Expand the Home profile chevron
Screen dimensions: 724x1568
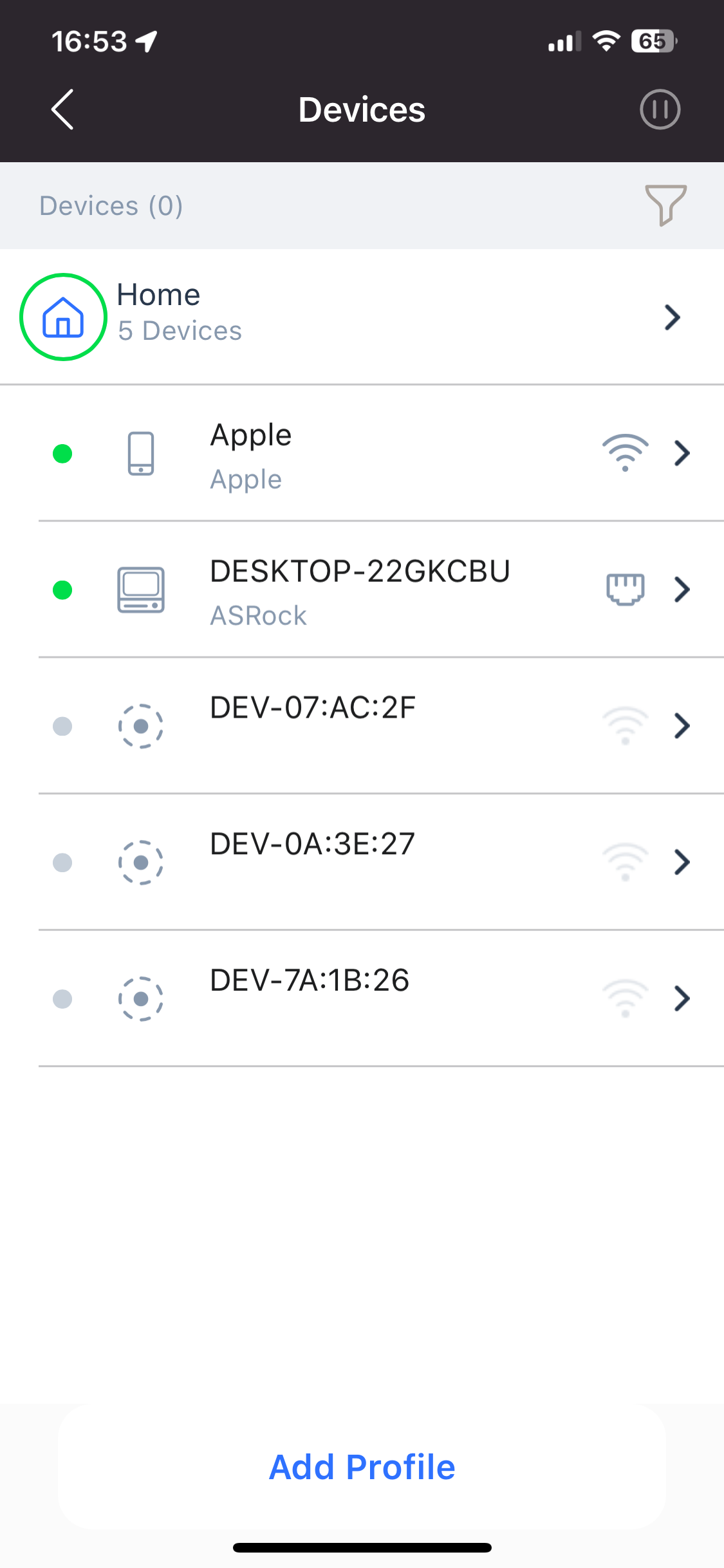point(672,317)
